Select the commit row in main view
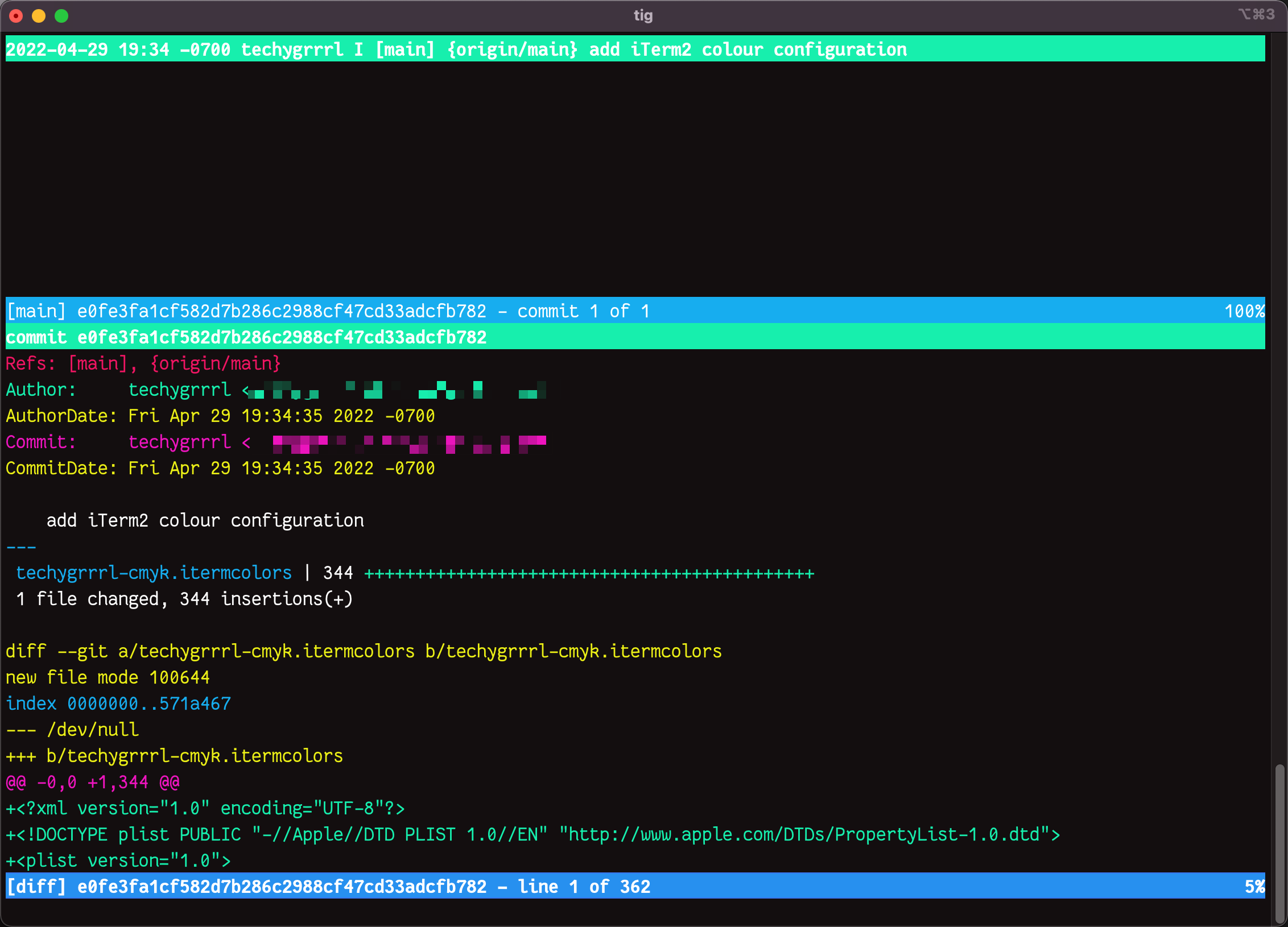 tap(455, 49)
